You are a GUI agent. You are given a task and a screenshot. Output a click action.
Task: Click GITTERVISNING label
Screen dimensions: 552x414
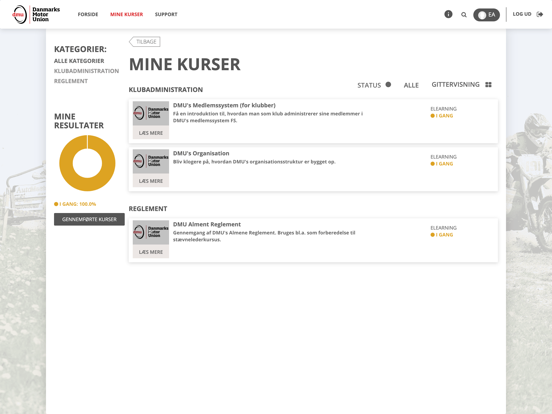point(456,84)
